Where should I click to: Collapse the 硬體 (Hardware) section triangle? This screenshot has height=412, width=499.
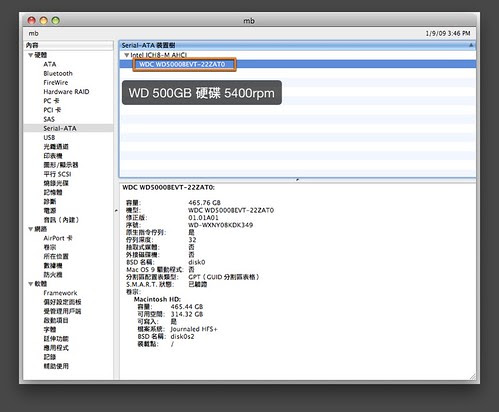(31, 55)
